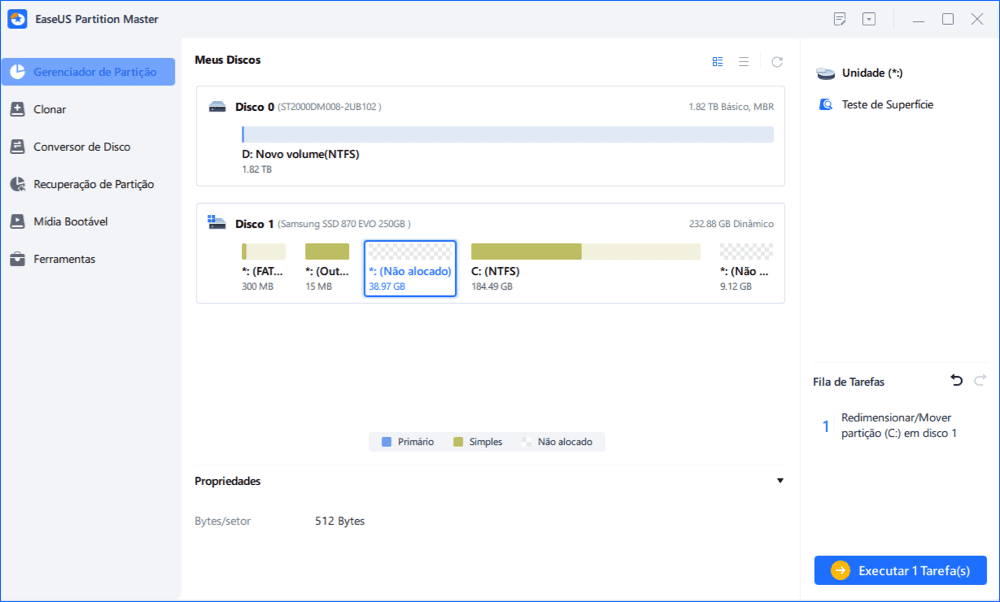Select the 300 MB FAT partition
This screenshot has height=602, width=1000.
tap(263, 268)
